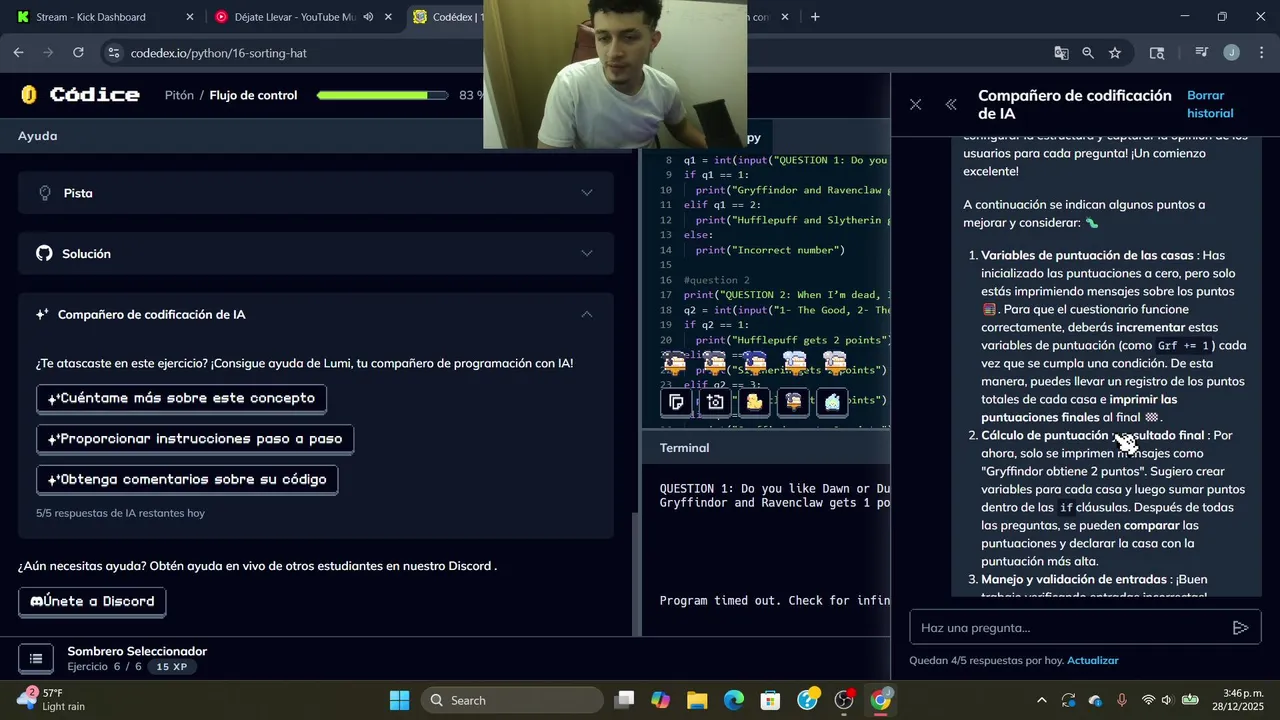Viewport: 1280px width, 720px height.
Task: Click the Borrar historial link
Action: click(1210, 104)
